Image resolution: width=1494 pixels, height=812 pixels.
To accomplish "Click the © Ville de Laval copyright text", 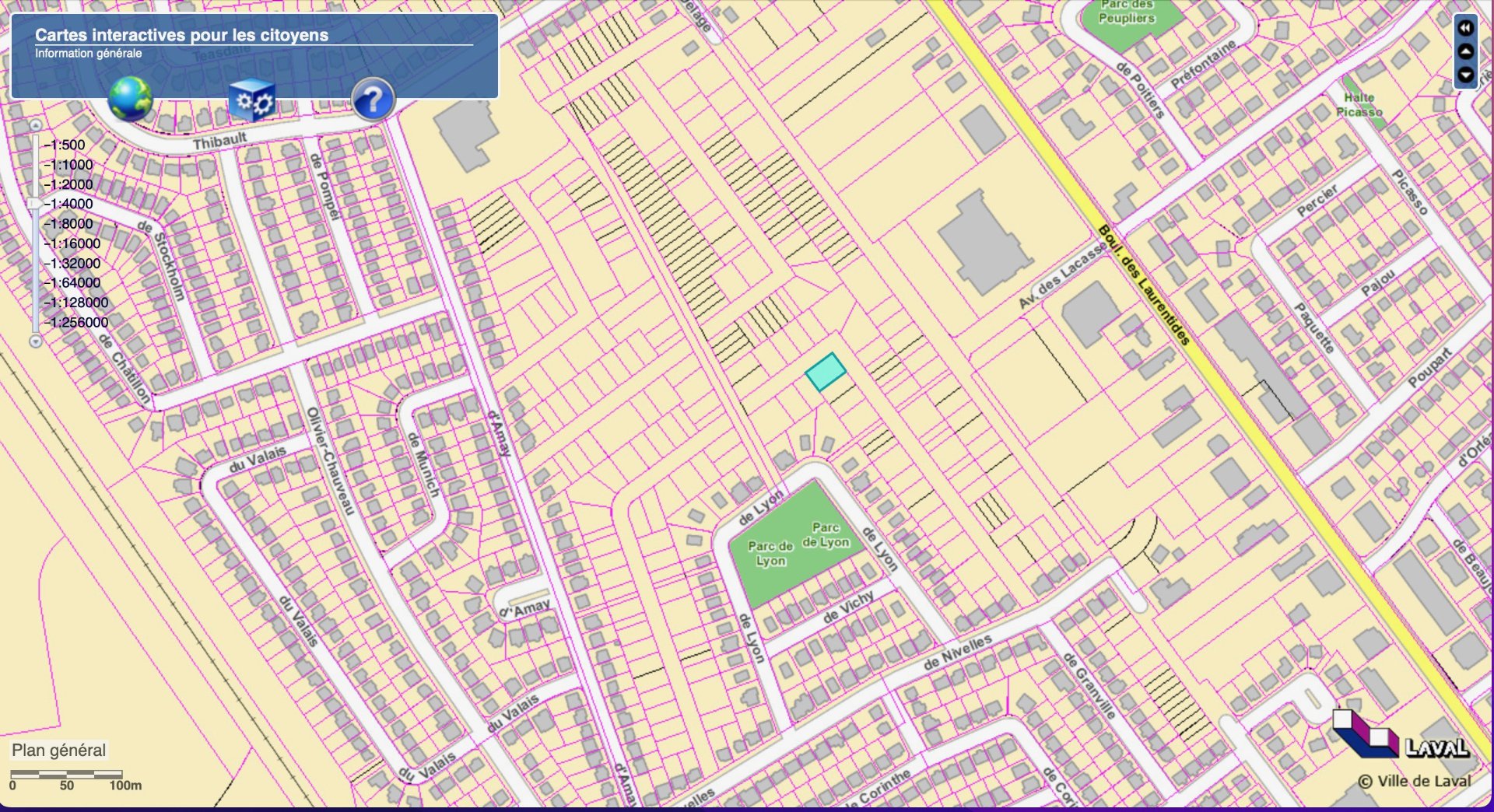I will pos(1415,782).
